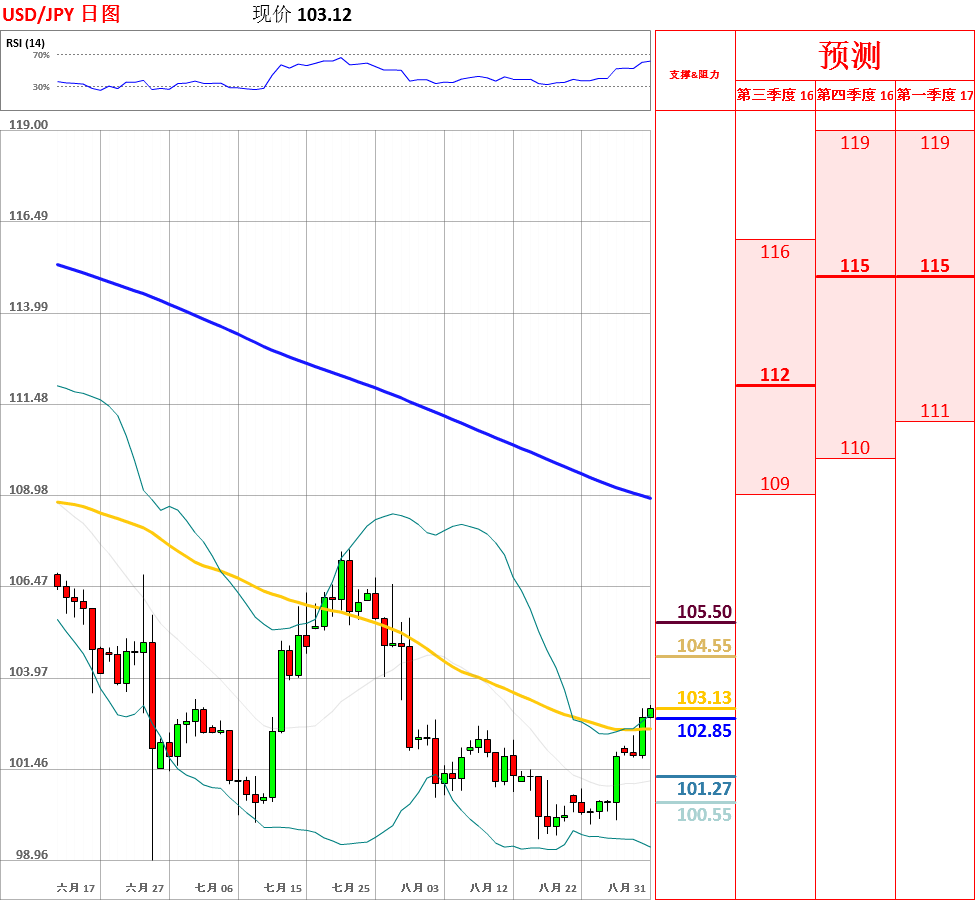Click the 104.55 resistance level
The width and height of the screenshot is (975, 900).
click(x=704, y=646)
